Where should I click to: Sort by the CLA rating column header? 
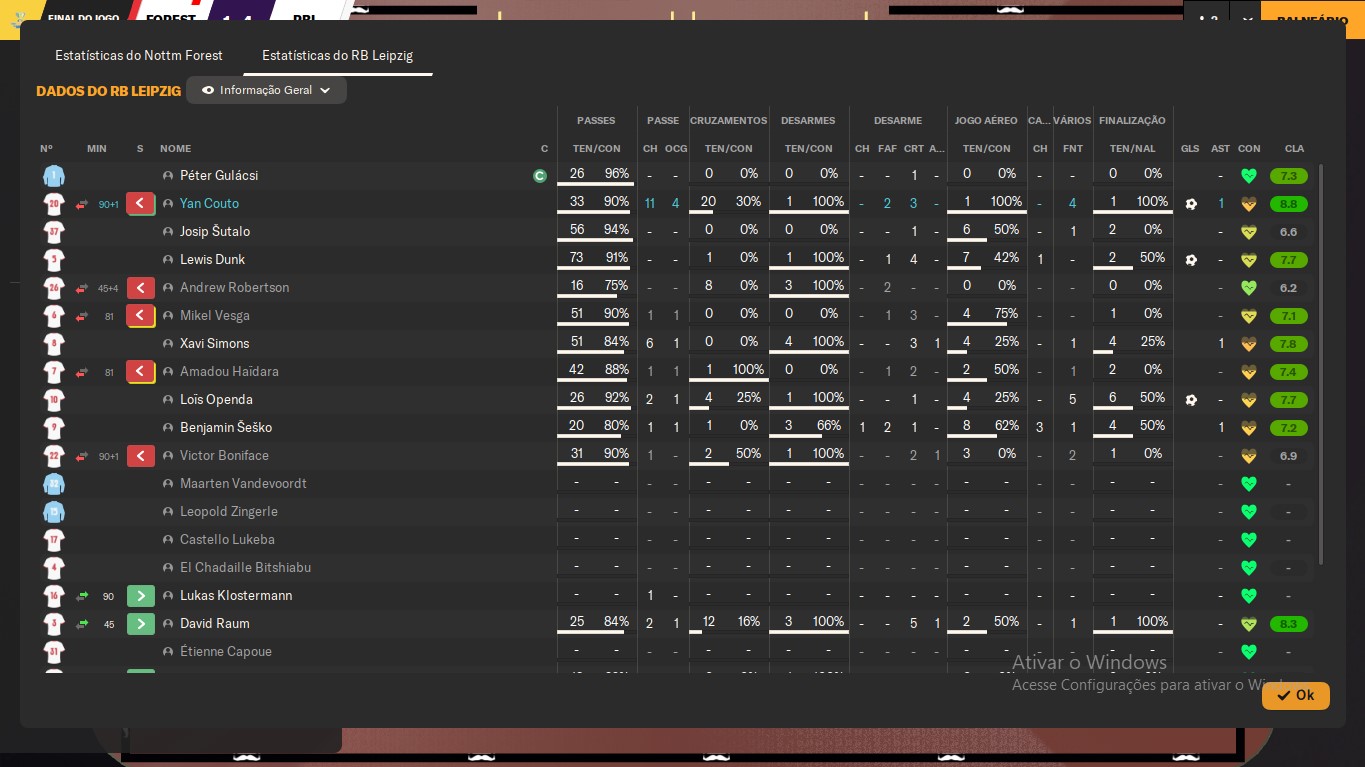[1294, 148]
